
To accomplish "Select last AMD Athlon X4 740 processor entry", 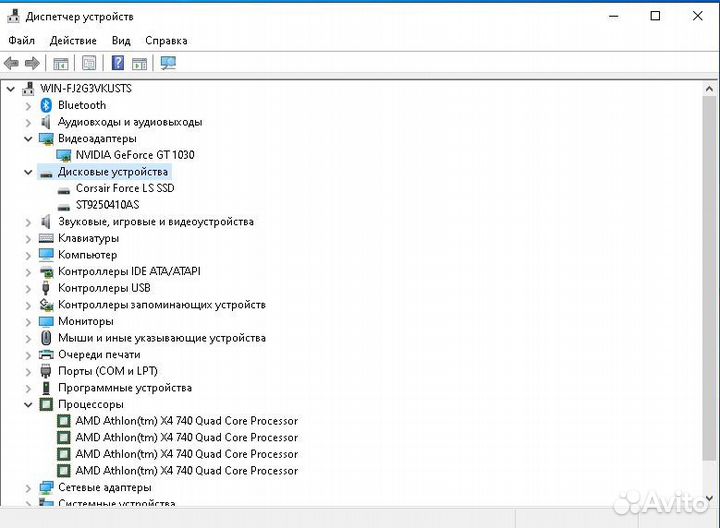I will click(186, 471).
